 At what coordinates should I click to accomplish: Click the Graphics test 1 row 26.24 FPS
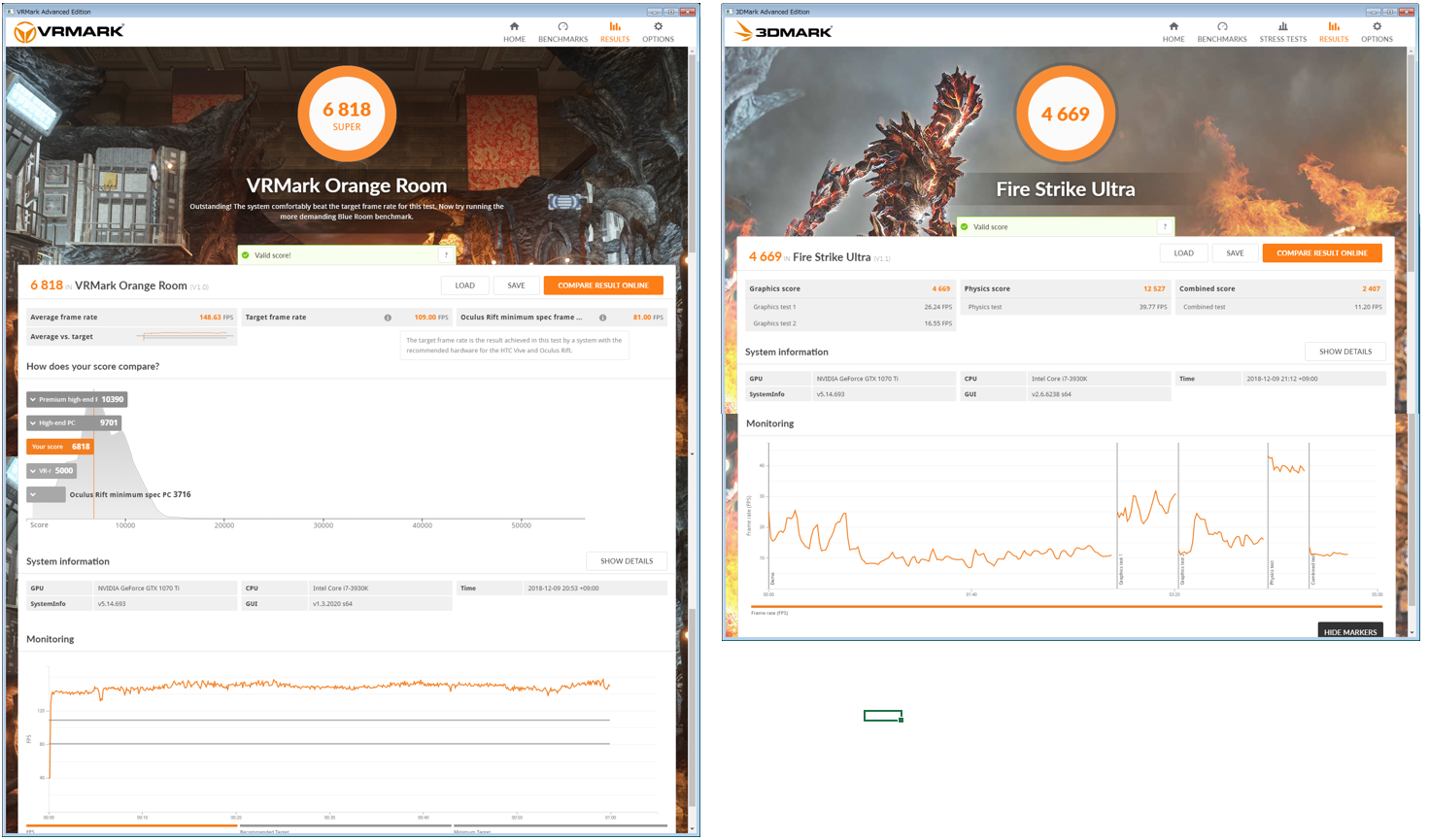850,307
